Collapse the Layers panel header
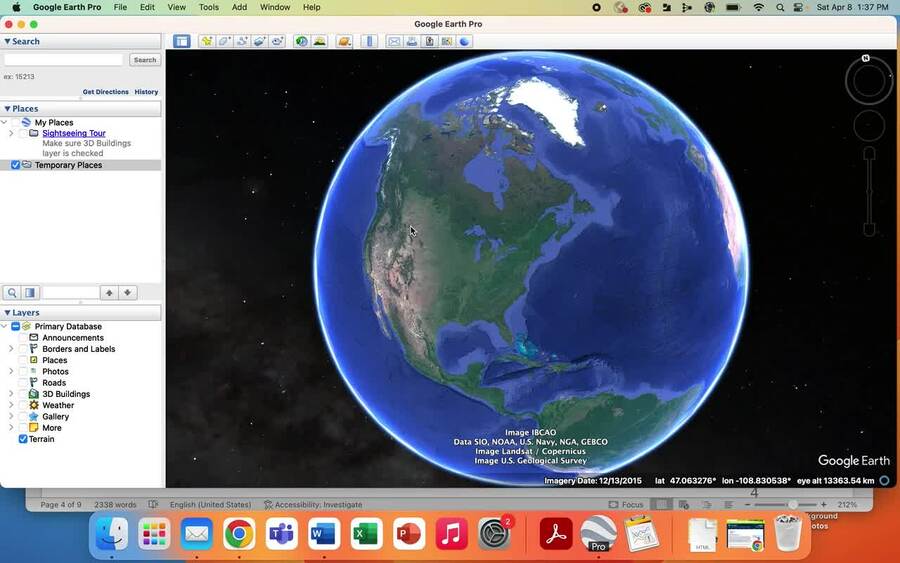900x563 pixels. (x=8, y=313)
